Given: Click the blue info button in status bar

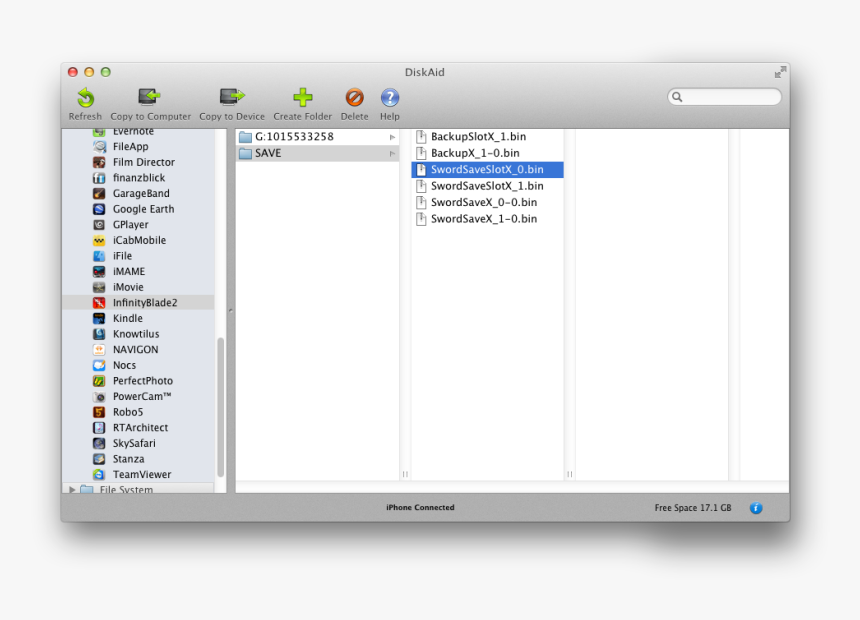Looking at the screenshot, I should click(756, 508).
